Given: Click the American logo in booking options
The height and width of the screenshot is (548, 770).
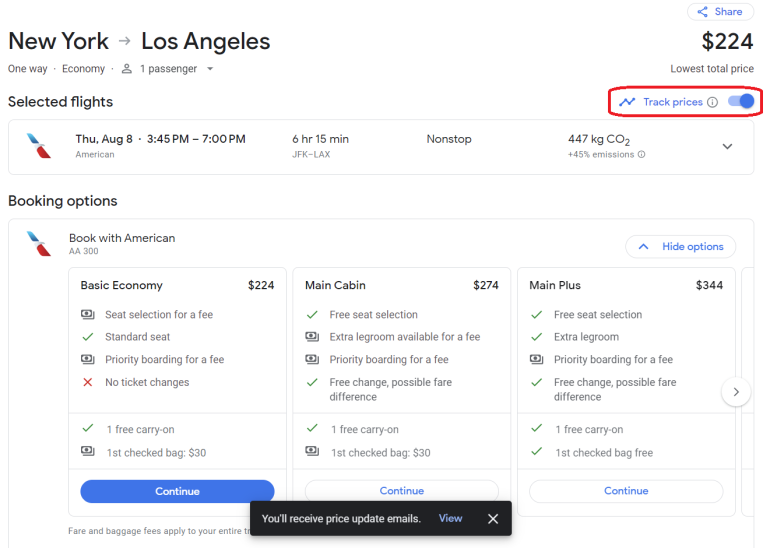Looking at the screenshot, I should 39,244.
